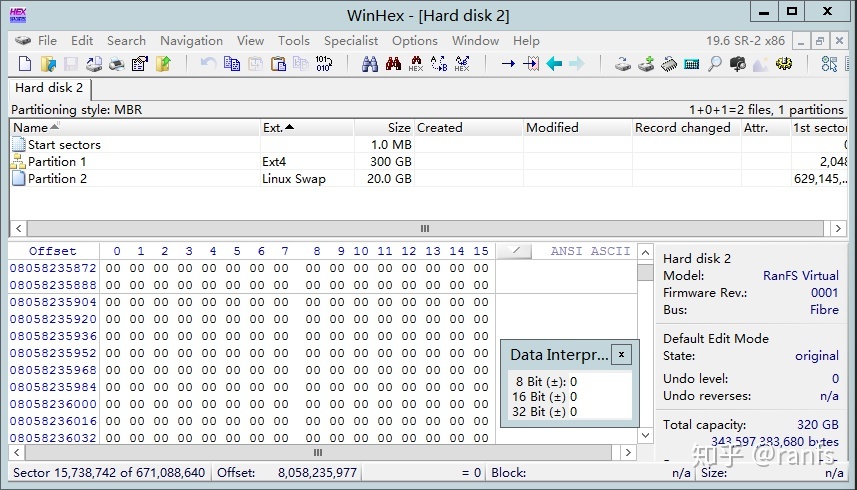Click the A-to-B Replace Text icon

pyautogui.click(x=439, y=64)
